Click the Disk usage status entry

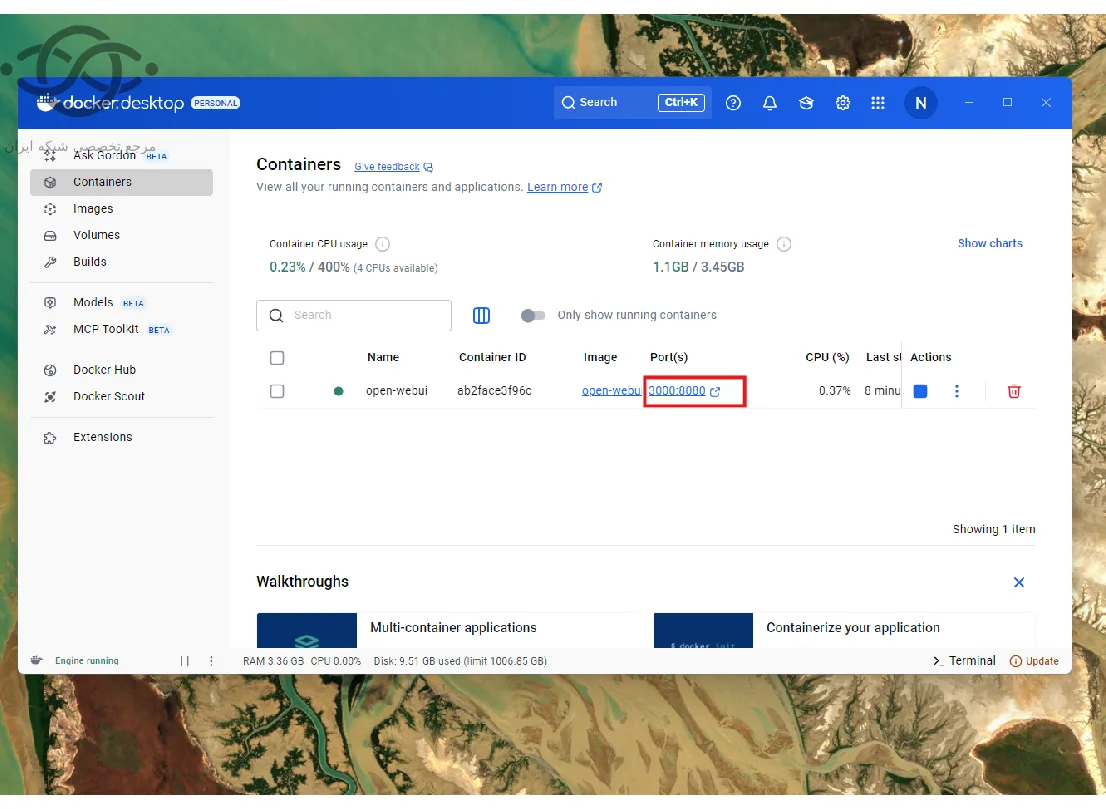[461, 662]
